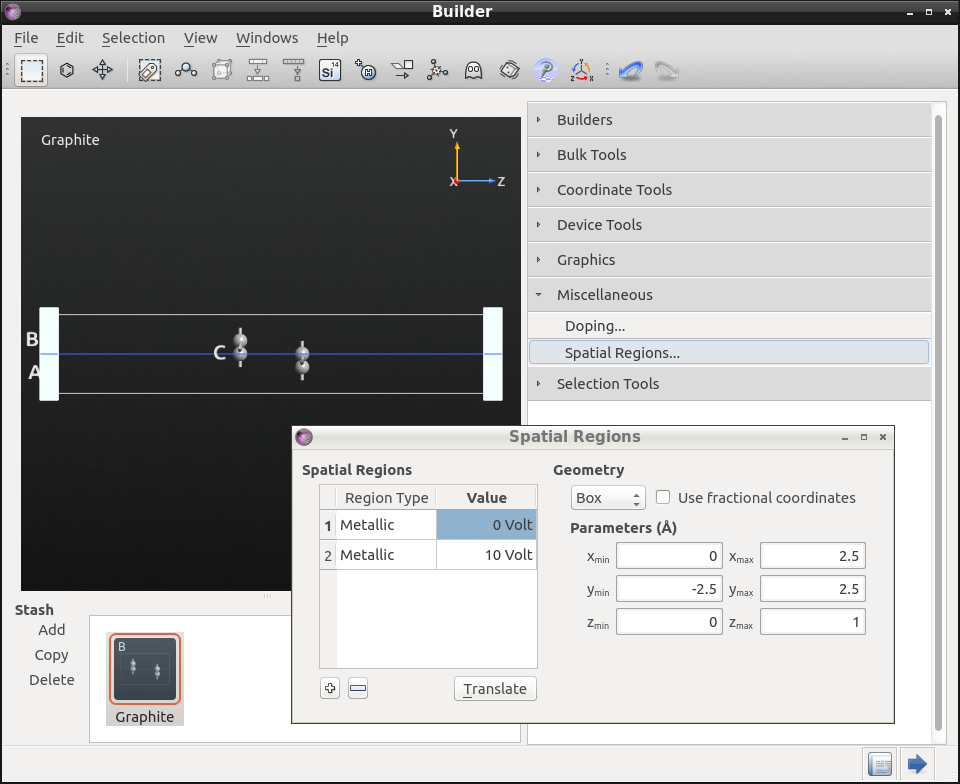Click the purple sphere P tool icon
This screenshot has width=960, height=784.
(546, 71)
